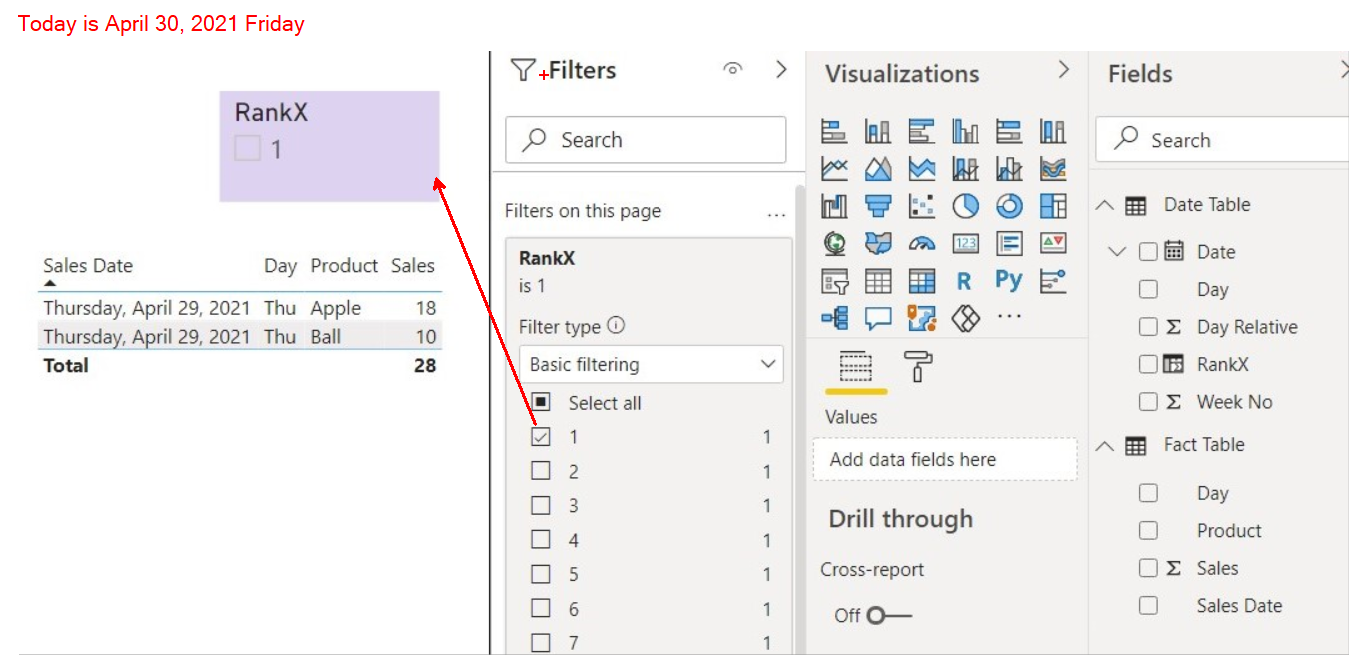This screenshot has height=669, width=1353.
Task: Open the Filter type dropdown
Action: [x=651, y=364]
